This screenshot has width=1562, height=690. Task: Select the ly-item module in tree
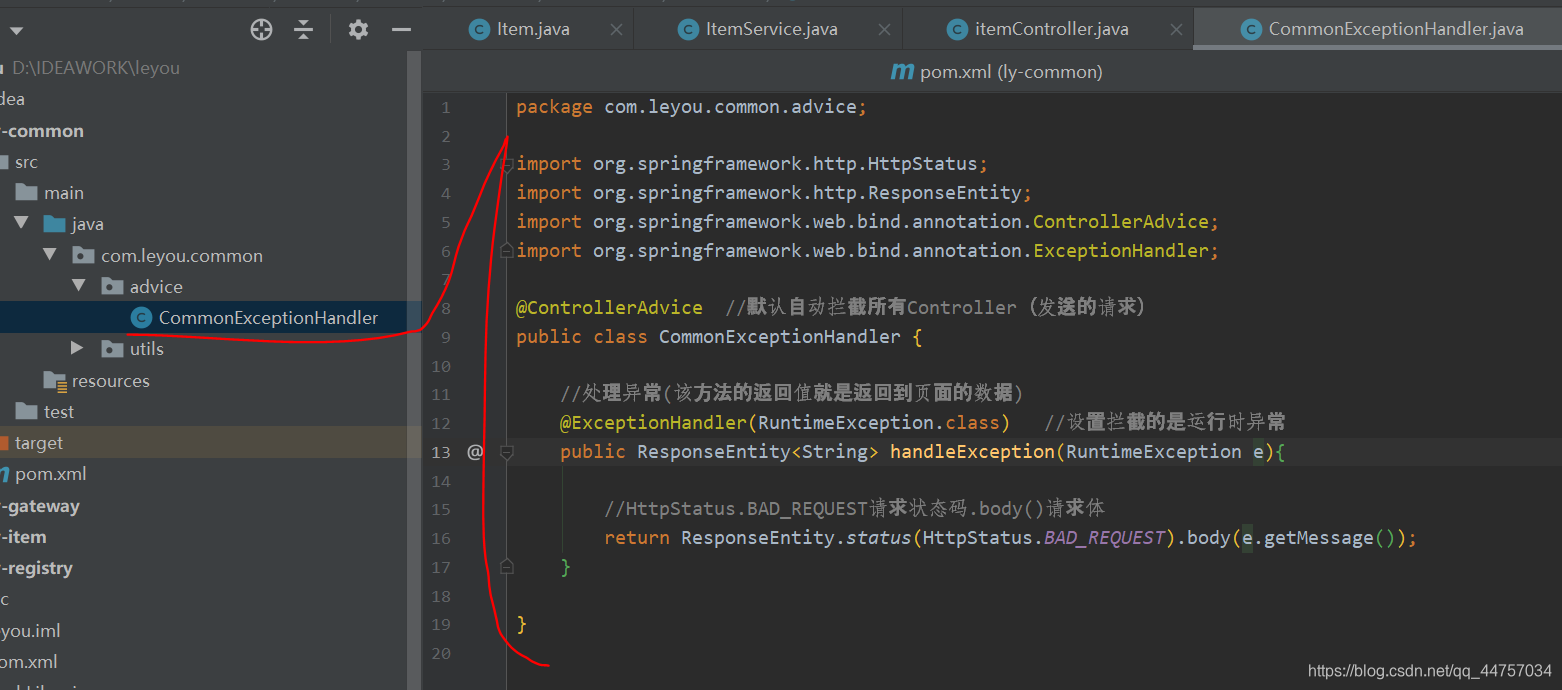pyautogui.click(x=24, y=537)
